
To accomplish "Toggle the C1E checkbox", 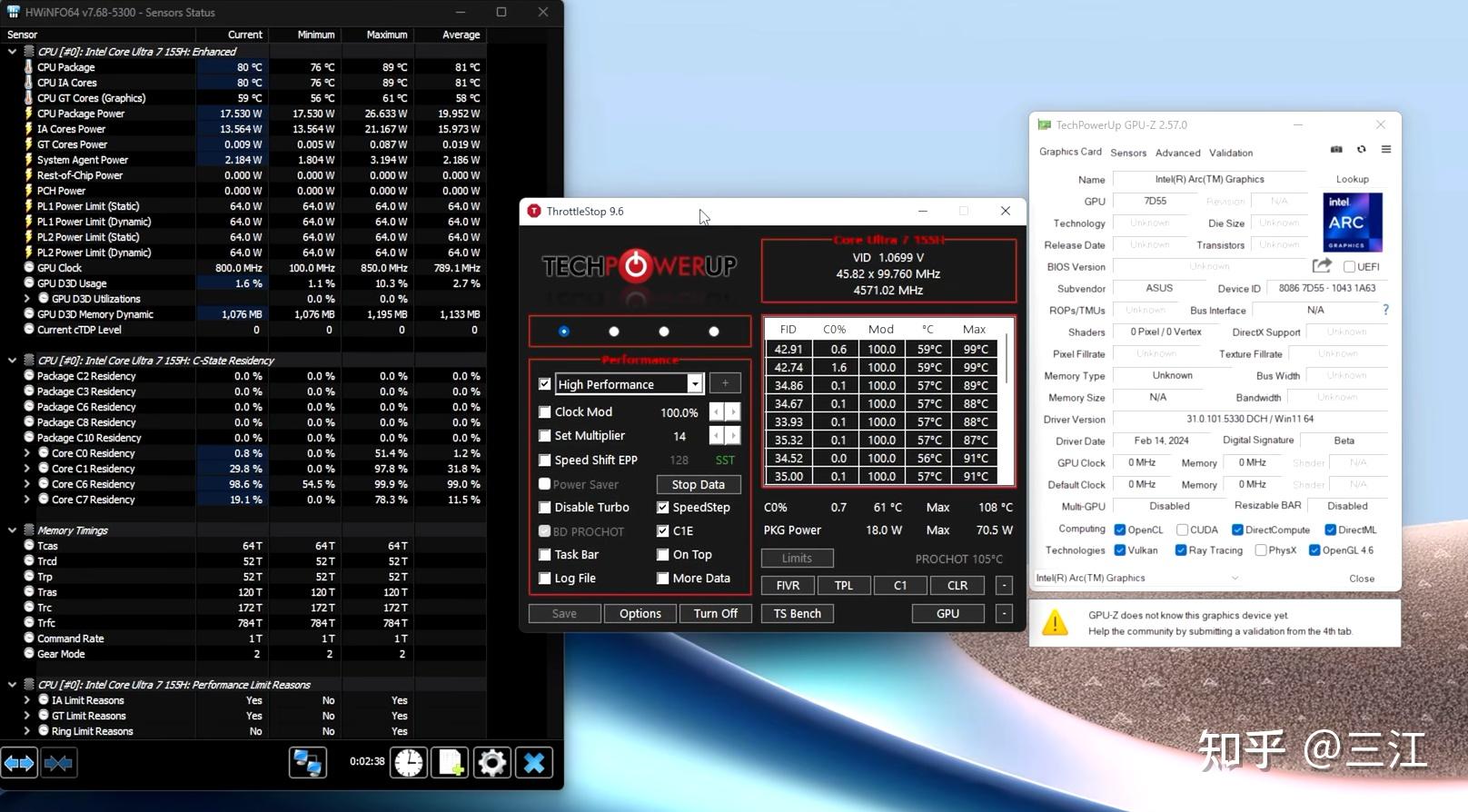I will coord(663,531).
